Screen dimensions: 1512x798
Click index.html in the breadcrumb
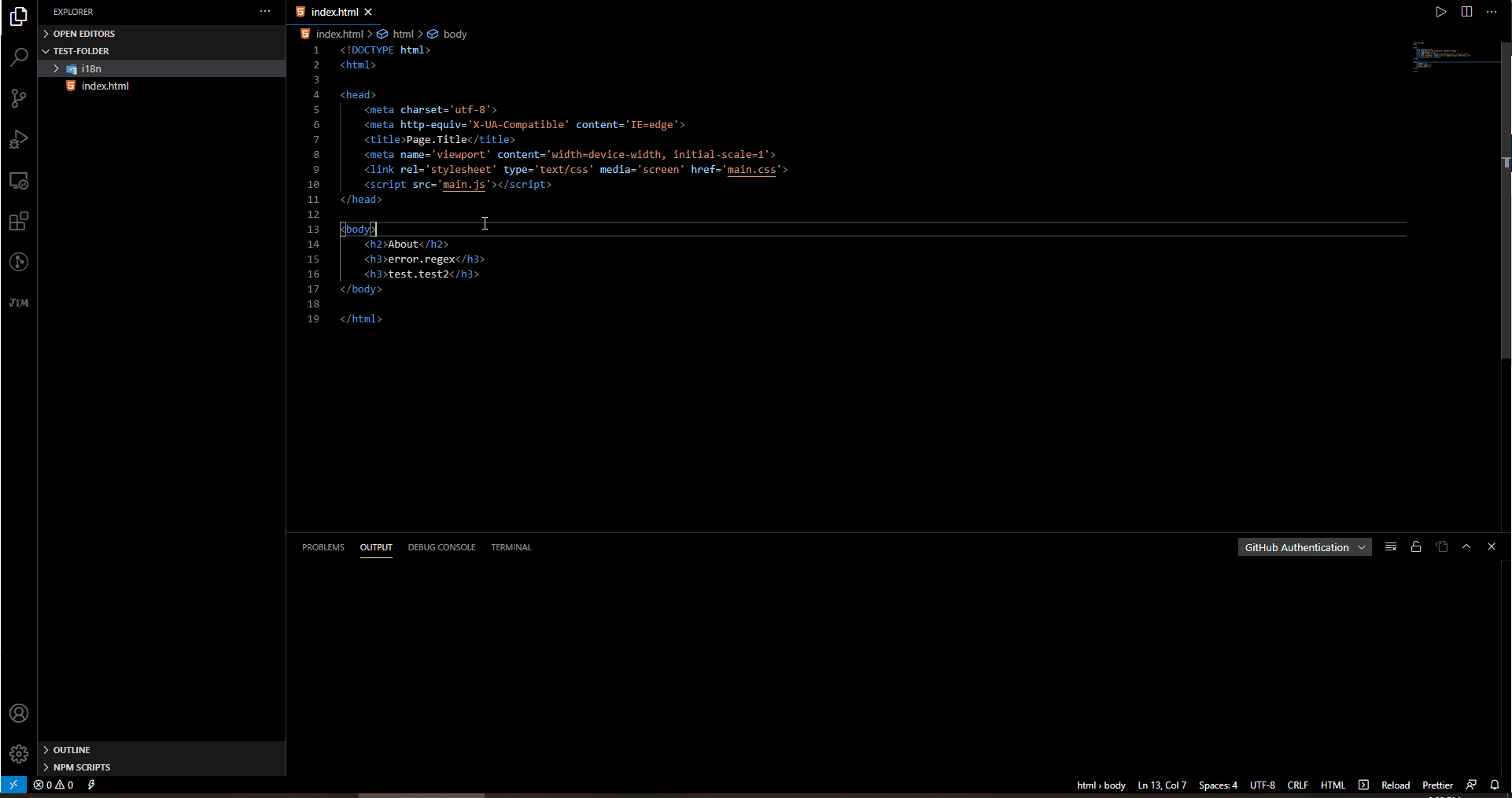(x=339, y=34)
